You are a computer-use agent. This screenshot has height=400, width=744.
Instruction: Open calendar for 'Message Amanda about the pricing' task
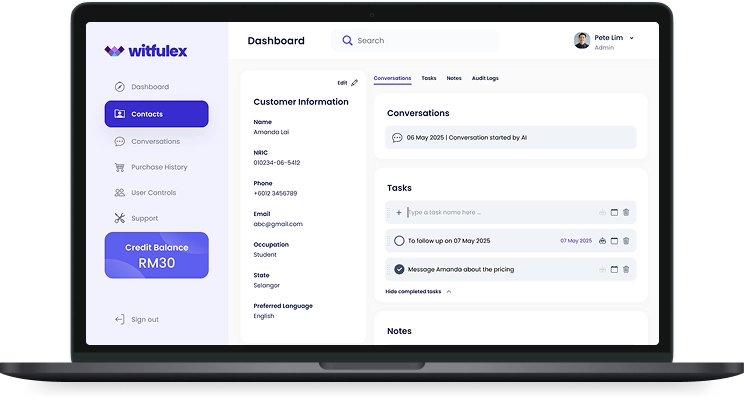click(x=615, y=269)
